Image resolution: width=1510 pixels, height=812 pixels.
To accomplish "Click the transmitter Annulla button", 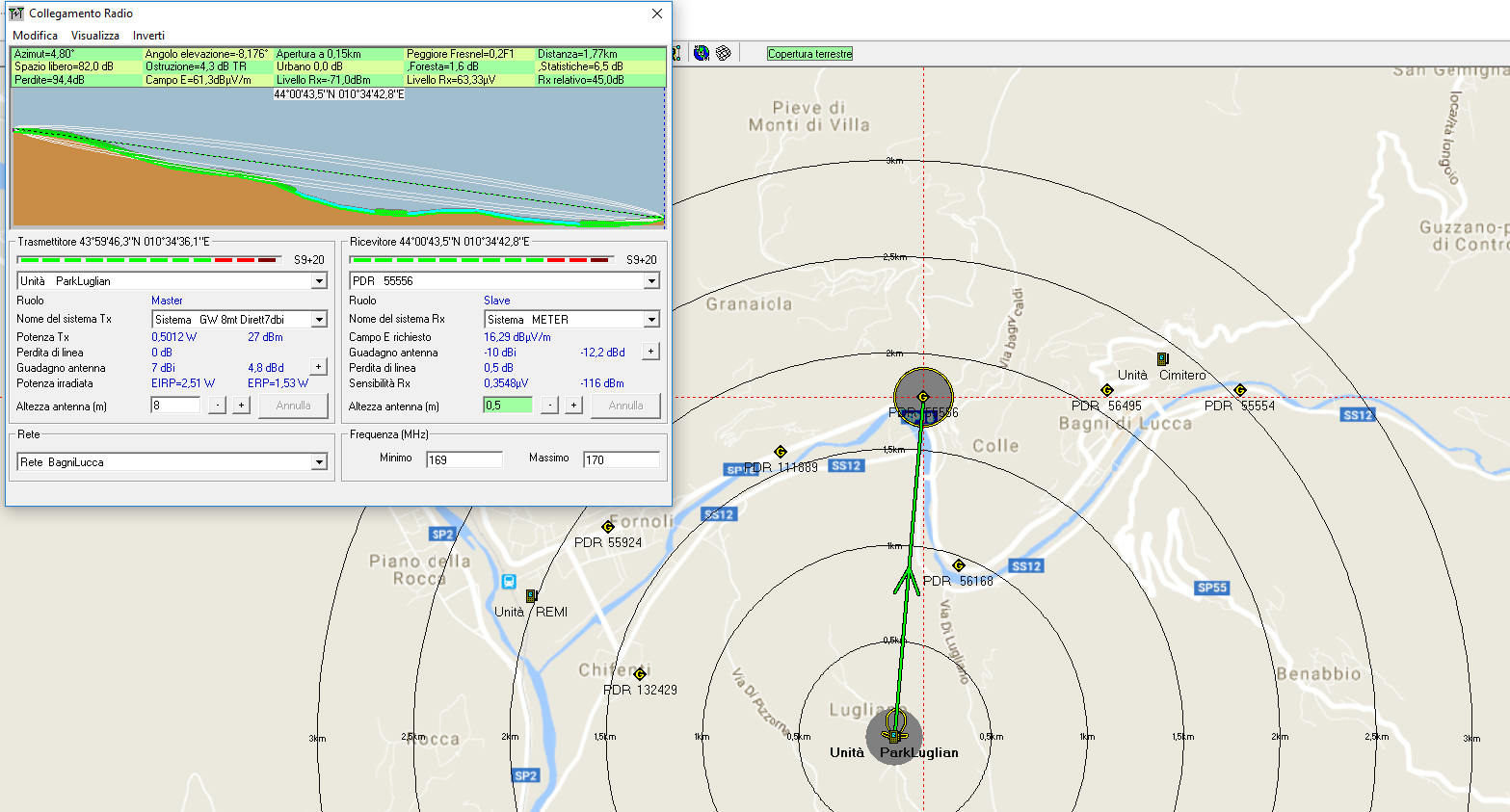I will point(293,406).
